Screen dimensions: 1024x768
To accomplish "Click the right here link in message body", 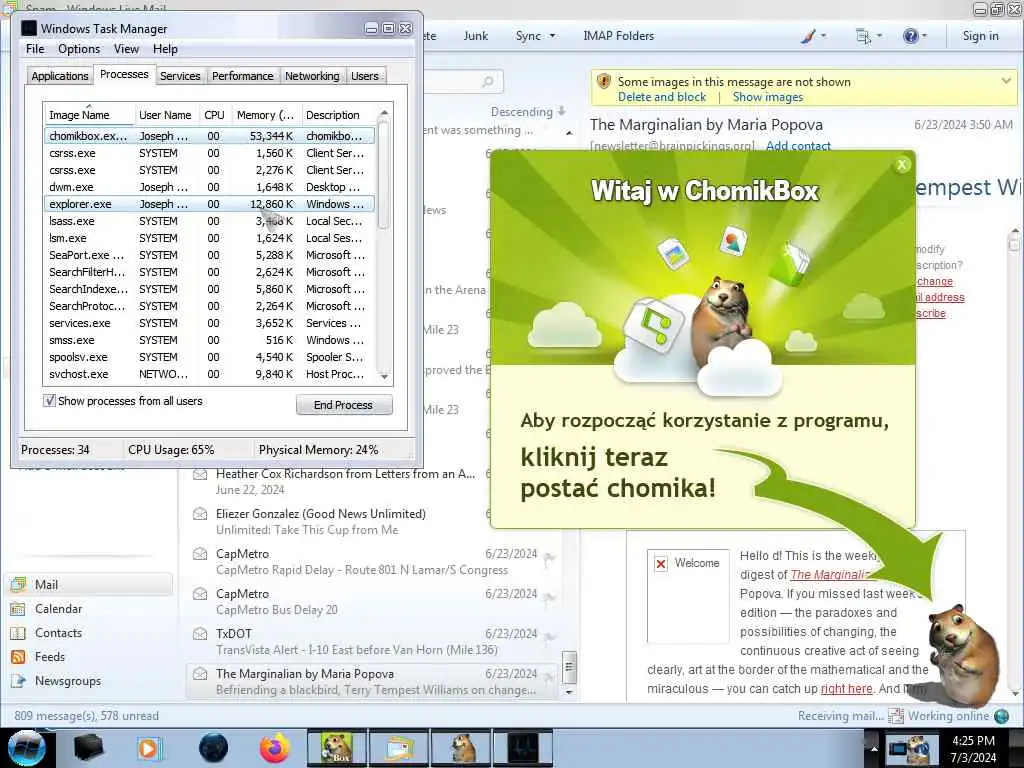I will coord(846,688).
